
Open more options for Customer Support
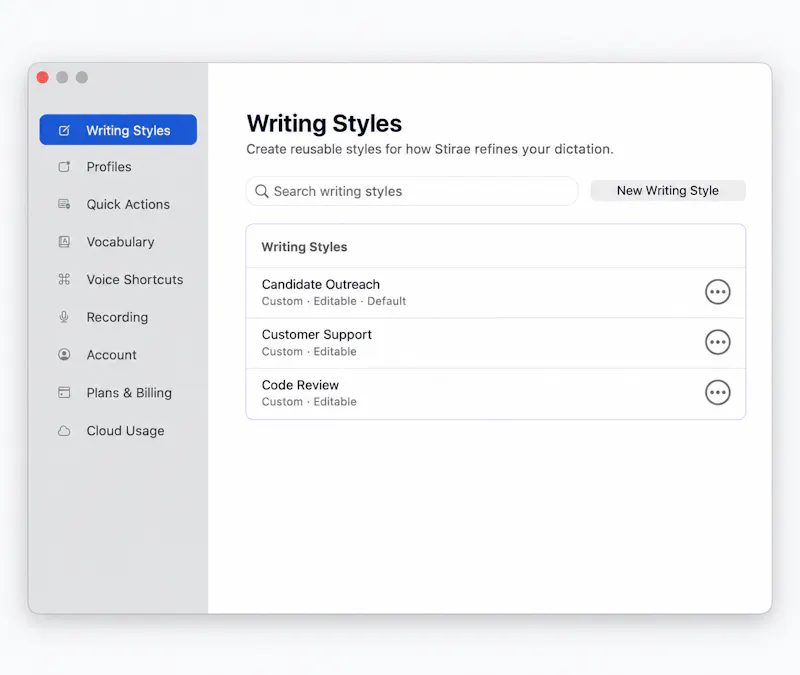[717, 342]
